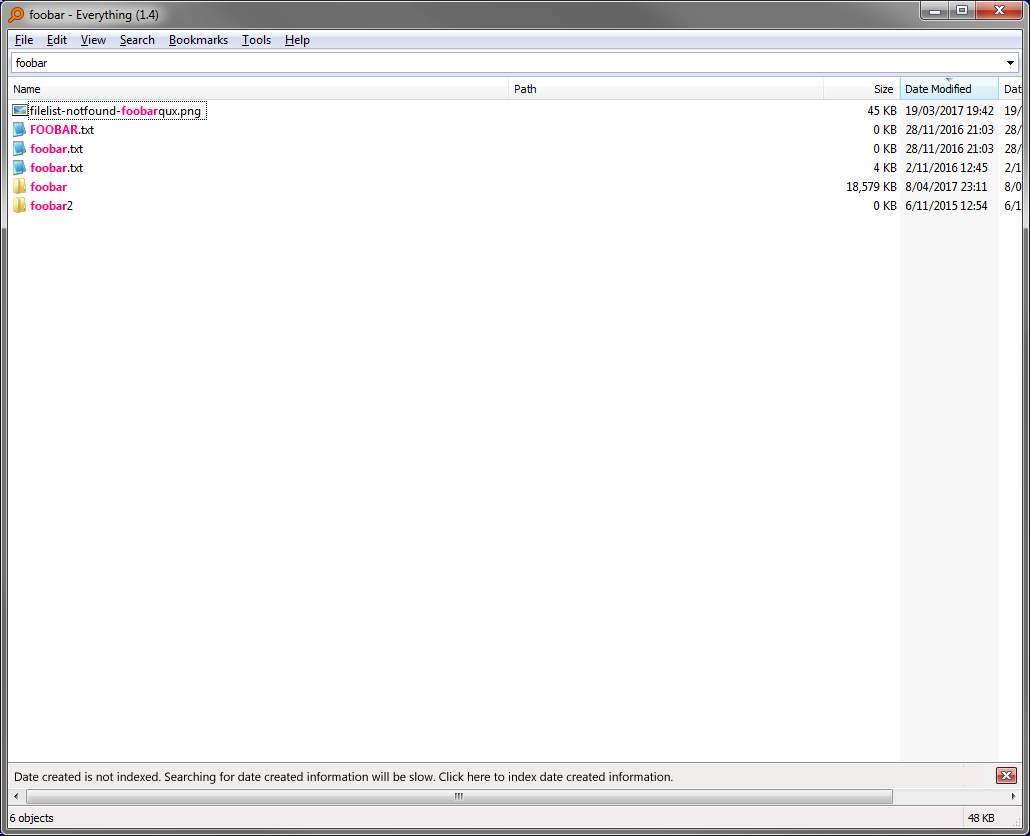Click the foobar2 folder icon
The height and width of the screenshot is (836, 1030).
pyautogui.click(x=19, y=205)
